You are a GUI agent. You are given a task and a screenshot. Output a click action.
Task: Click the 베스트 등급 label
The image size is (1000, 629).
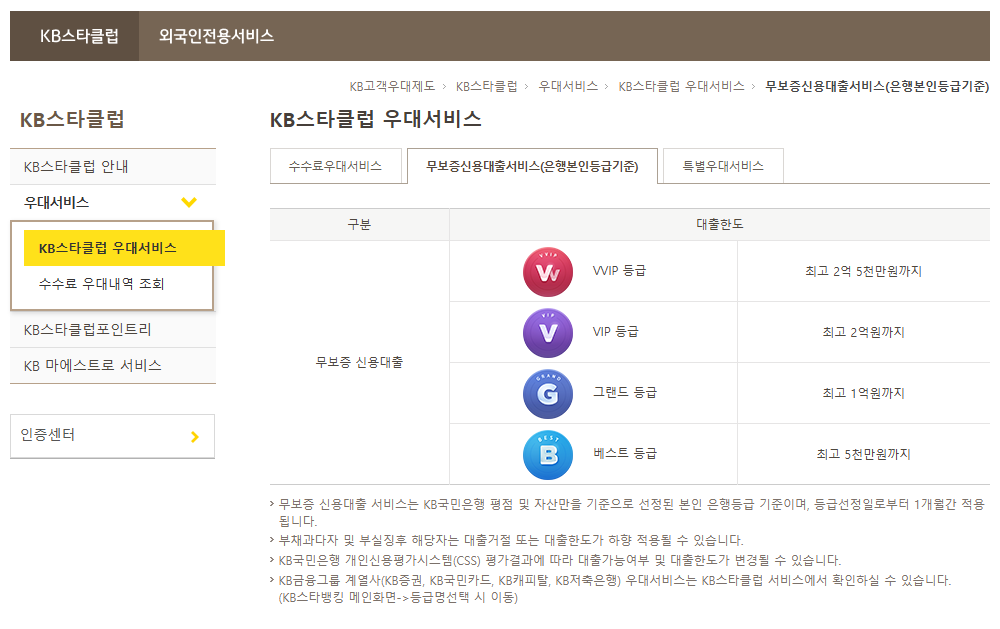[624, 454]
